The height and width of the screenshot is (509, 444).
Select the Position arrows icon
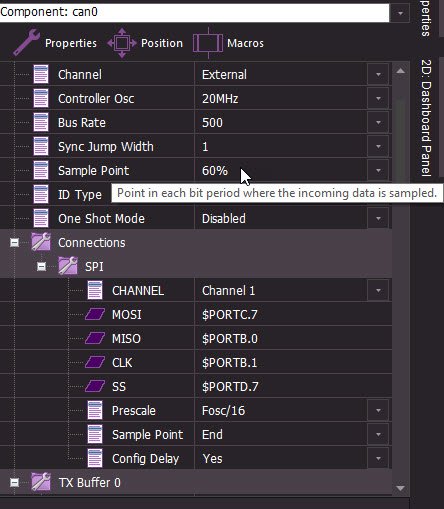(x=122, y=43)
